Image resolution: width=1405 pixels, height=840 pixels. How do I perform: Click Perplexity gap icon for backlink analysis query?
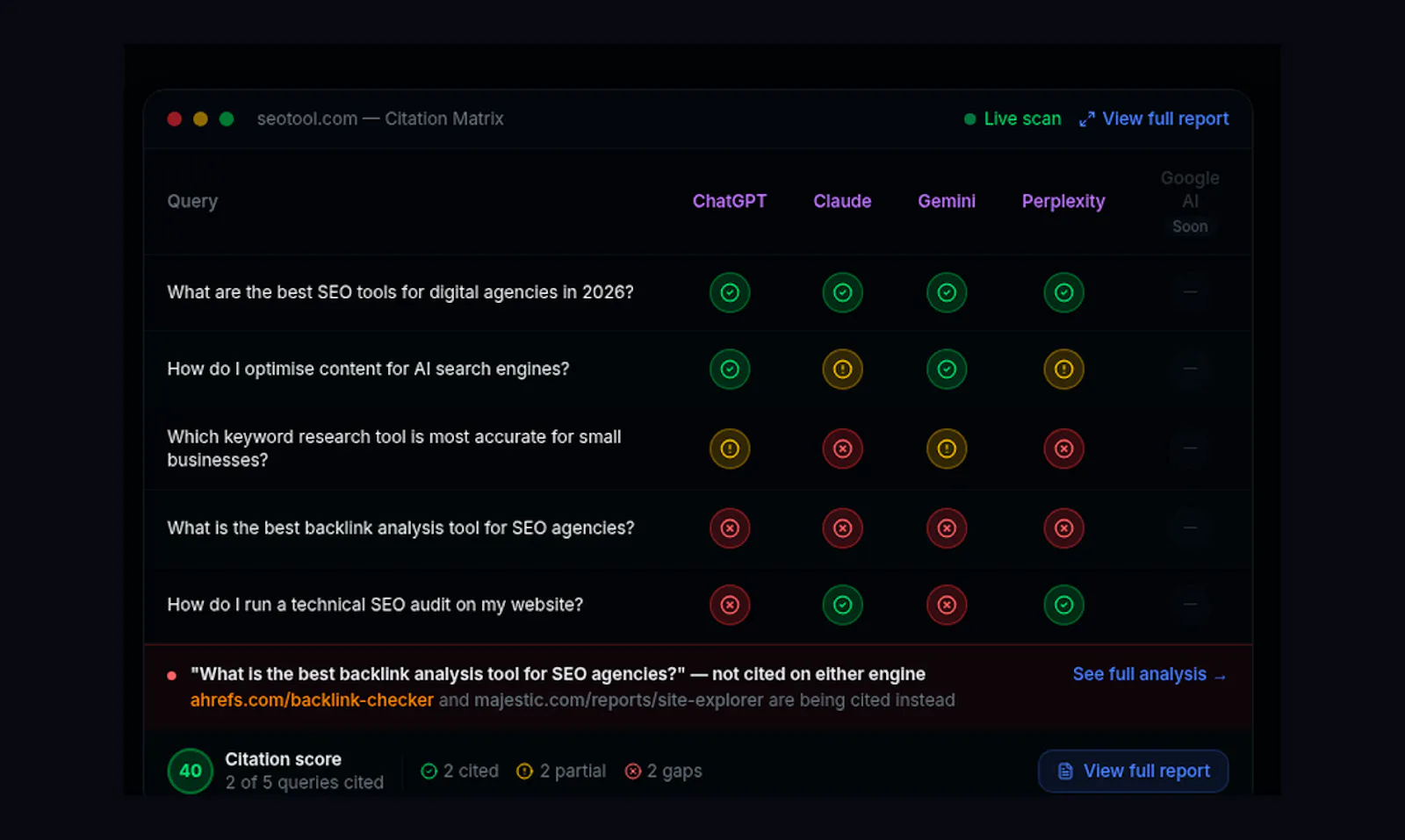(1063, 528)
